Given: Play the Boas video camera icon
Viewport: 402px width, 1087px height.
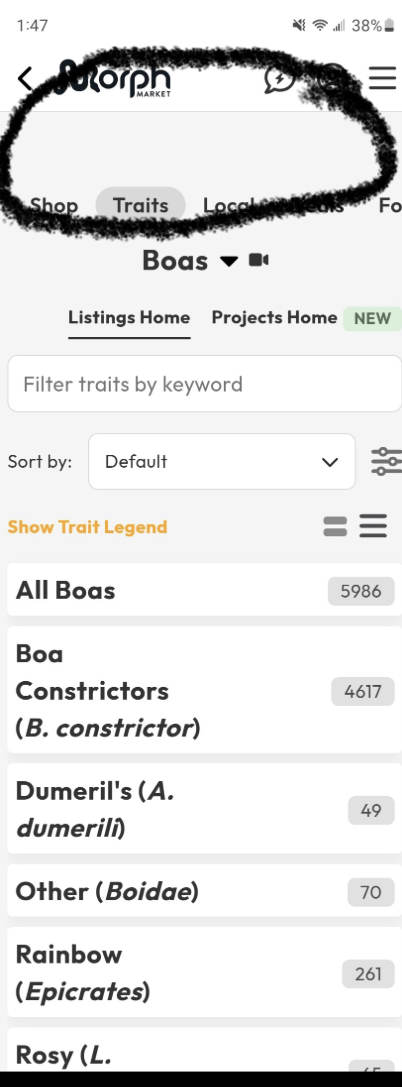Looking at the screenshot, I should (259, 261).
